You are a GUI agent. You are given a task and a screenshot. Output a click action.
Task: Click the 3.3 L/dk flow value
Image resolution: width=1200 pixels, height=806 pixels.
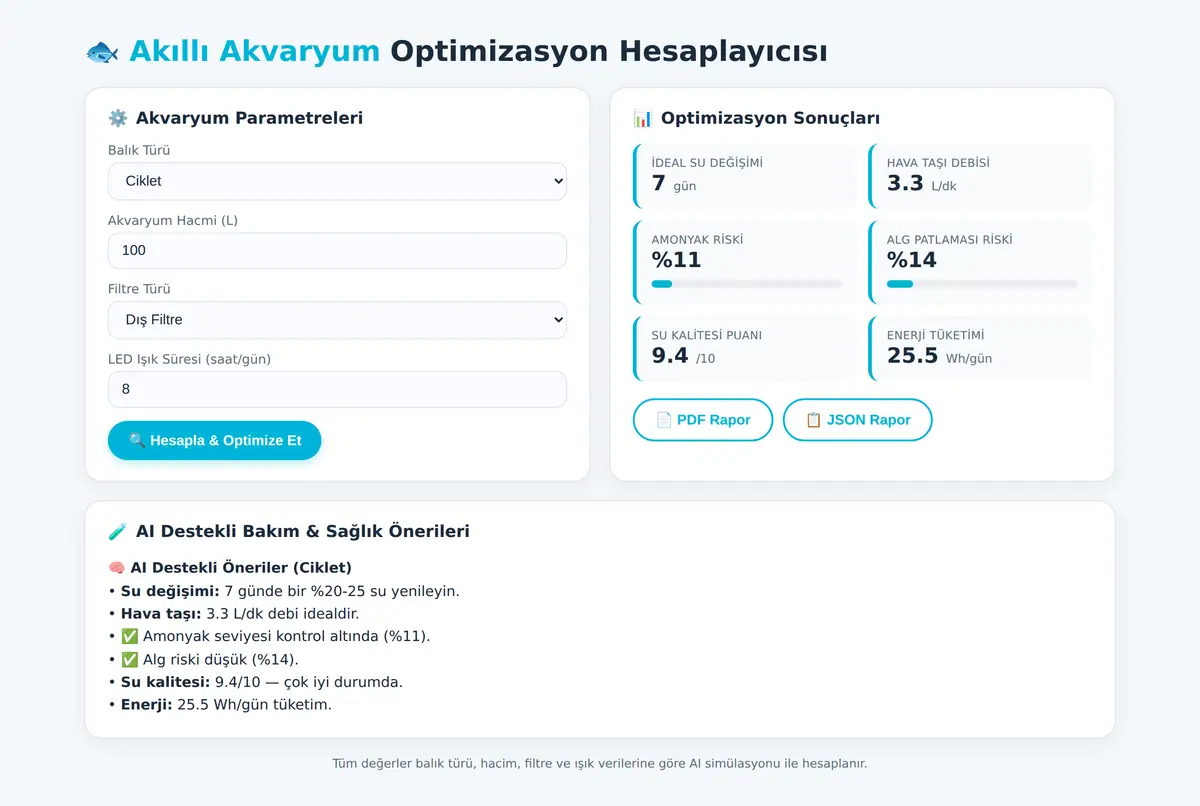coord(922,183)
